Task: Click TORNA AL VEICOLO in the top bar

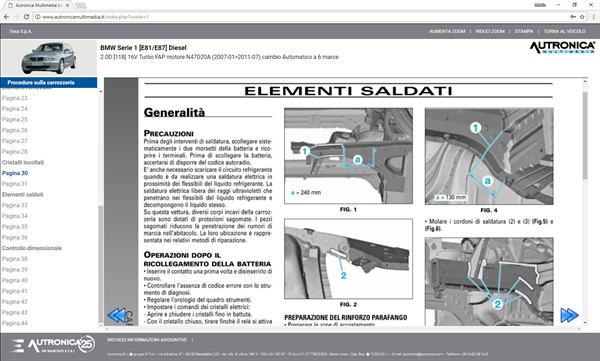Action: pyautogui.click(x=564, y=31)
